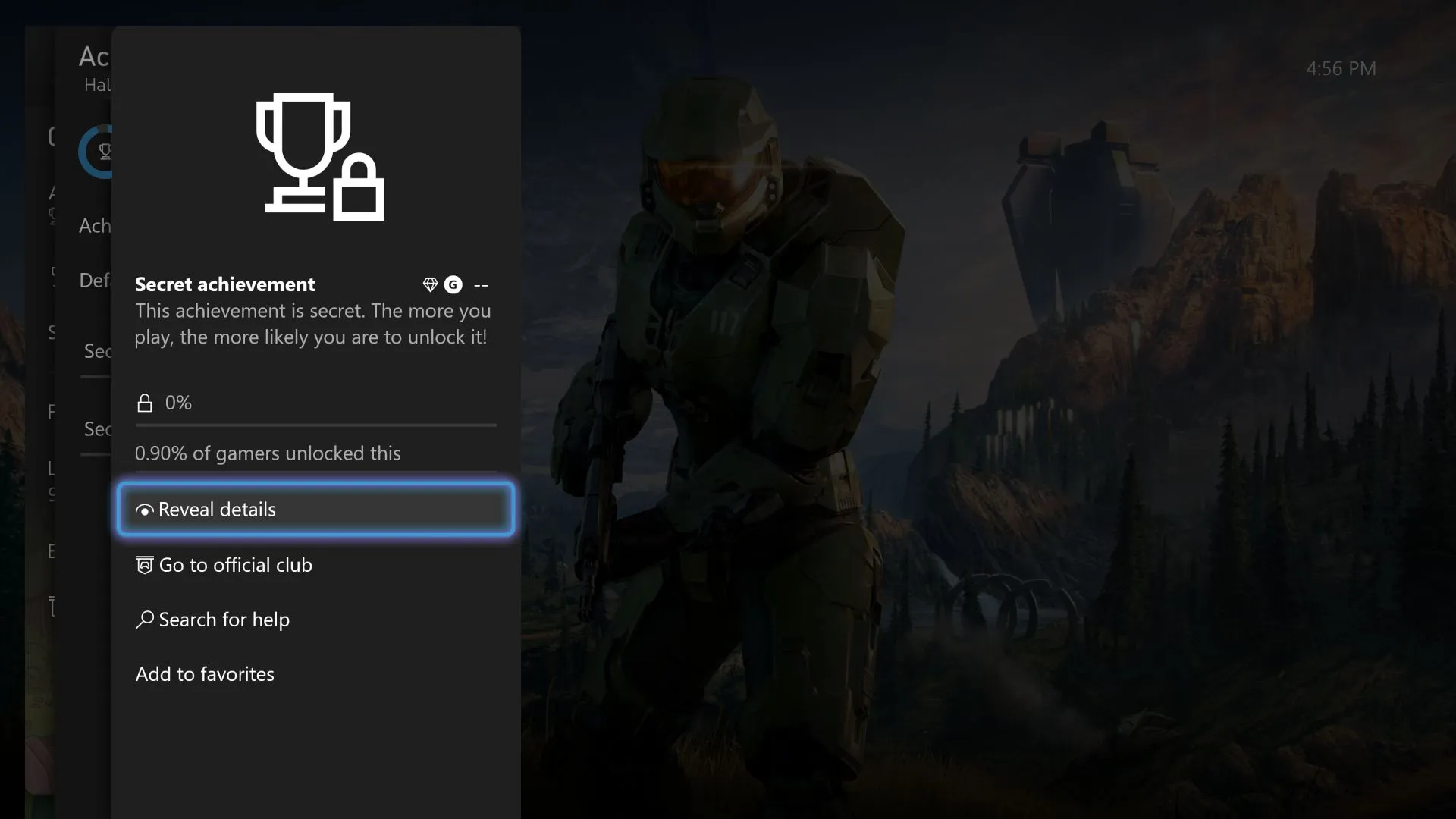Click the eye icon on Reveal details

pyautogui.click(x=144, y=510)
